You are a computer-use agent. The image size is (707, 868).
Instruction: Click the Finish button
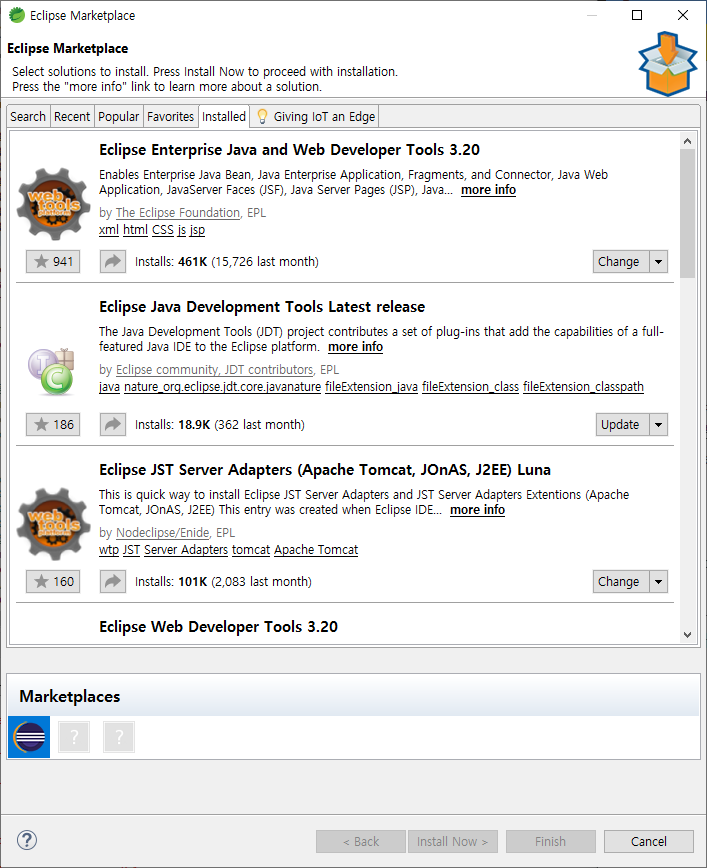click(x=550, y=841)
